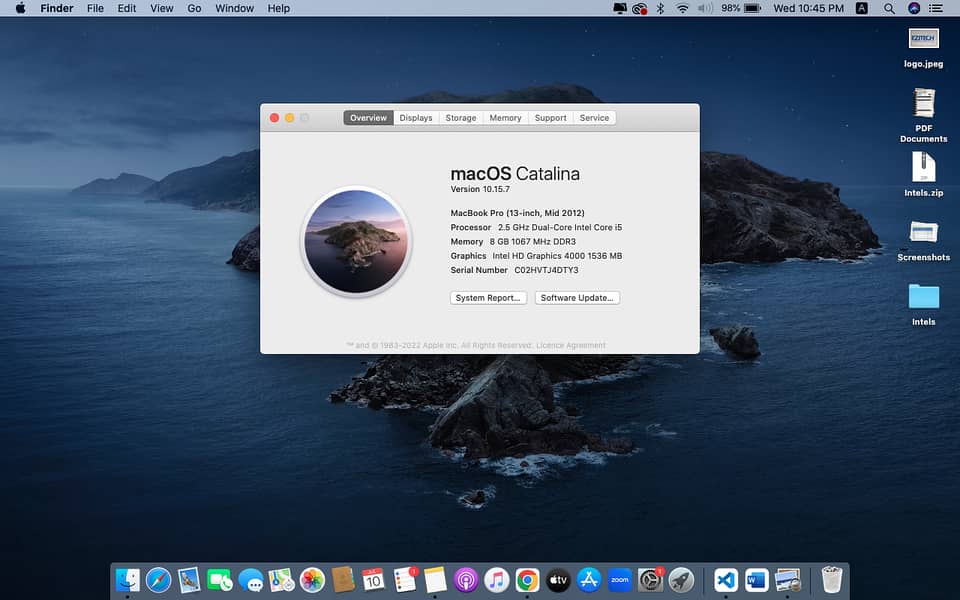Open the Trash in the dock
Screen dimensions: 960x600
coord(832,579)
